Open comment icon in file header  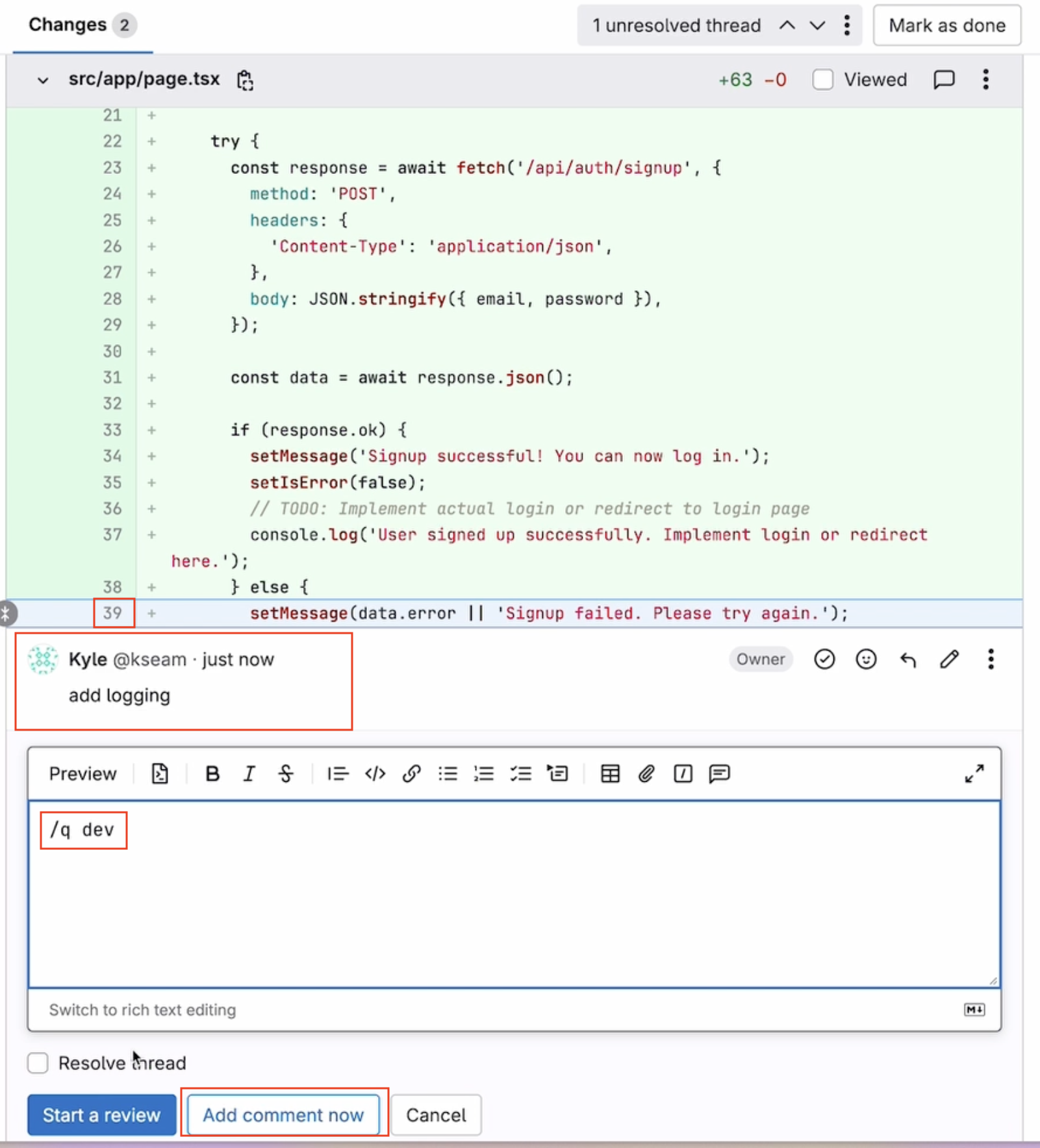click(x=944, y=80)
